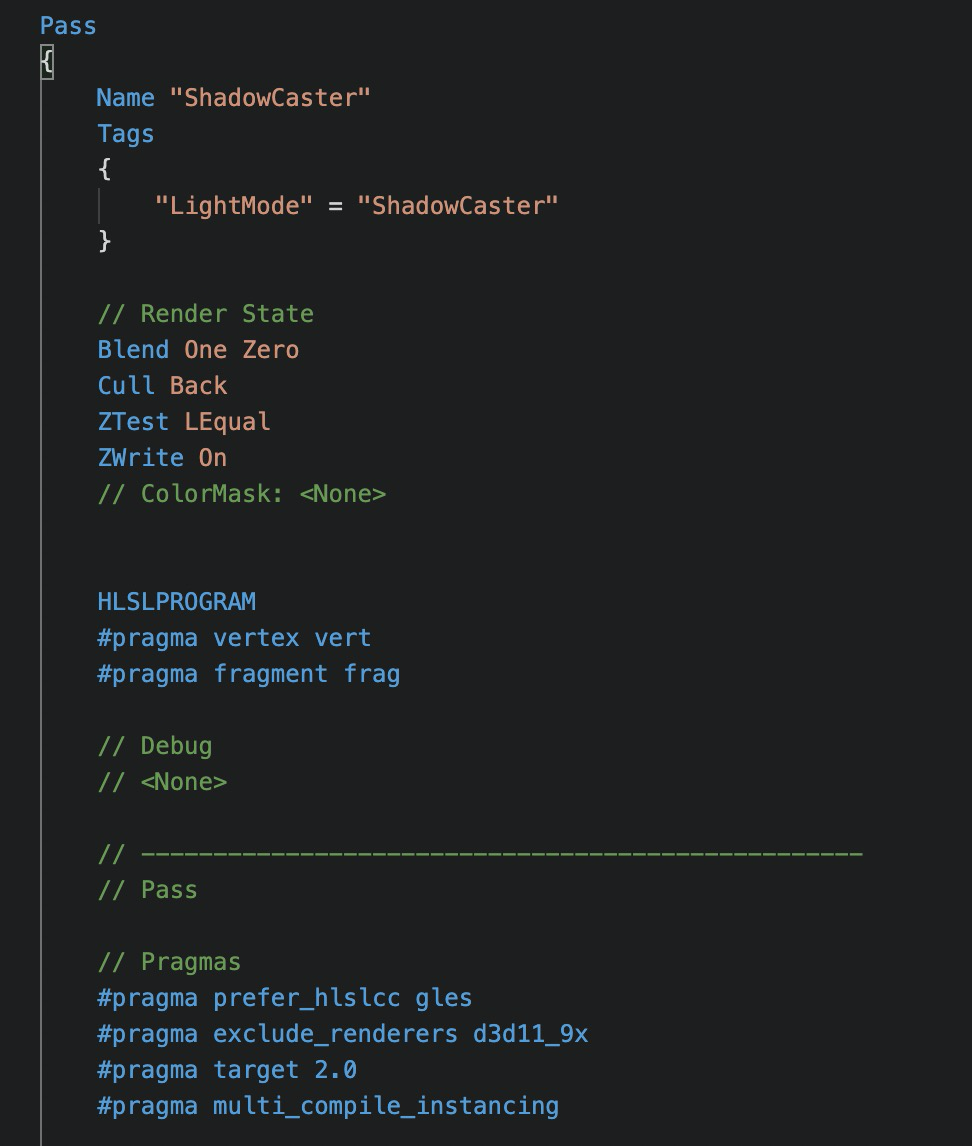Image resolution: width=972 pixels, height=1146 pixels.
Task: Select the LEqual value of ZTest
Action: tap(227, 422)
